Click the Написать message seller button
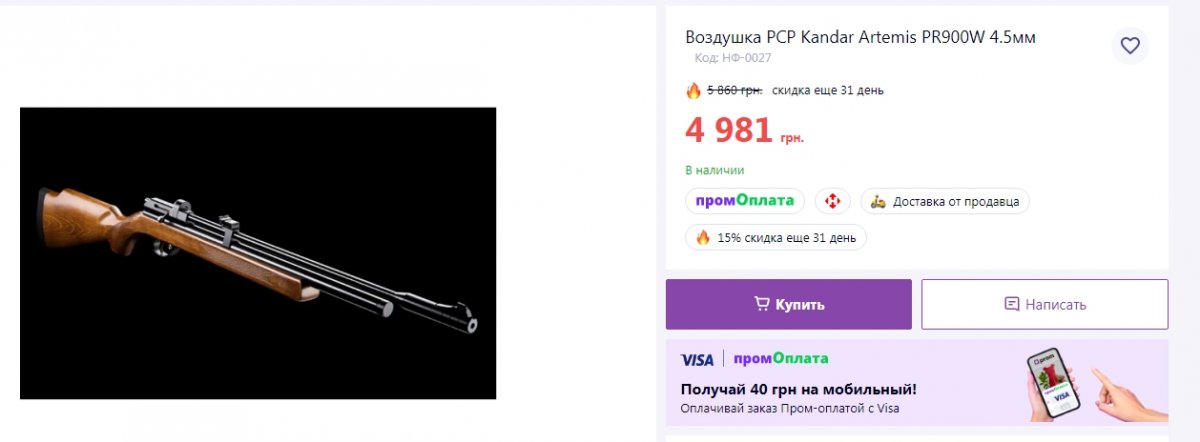The height and width of the screenshot is (442, 1200). tap(1045, 304)
